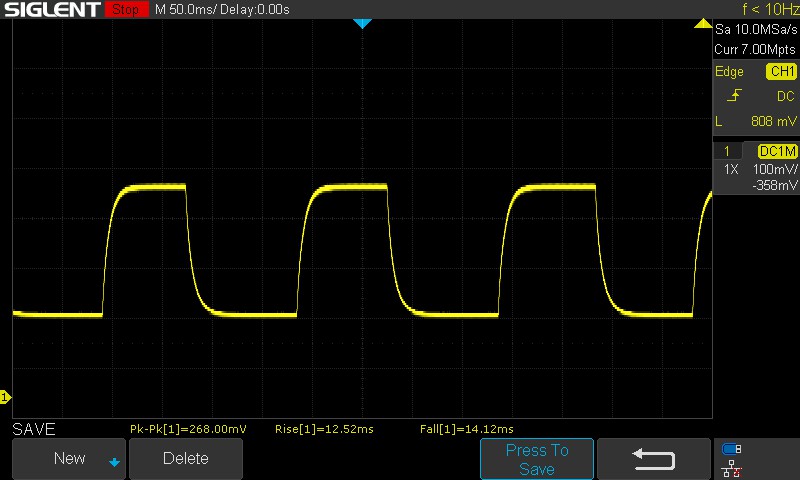Click the network LAN status icon
Image resolution: width=800 pixels, height=480 pixels.
(732, 469)
